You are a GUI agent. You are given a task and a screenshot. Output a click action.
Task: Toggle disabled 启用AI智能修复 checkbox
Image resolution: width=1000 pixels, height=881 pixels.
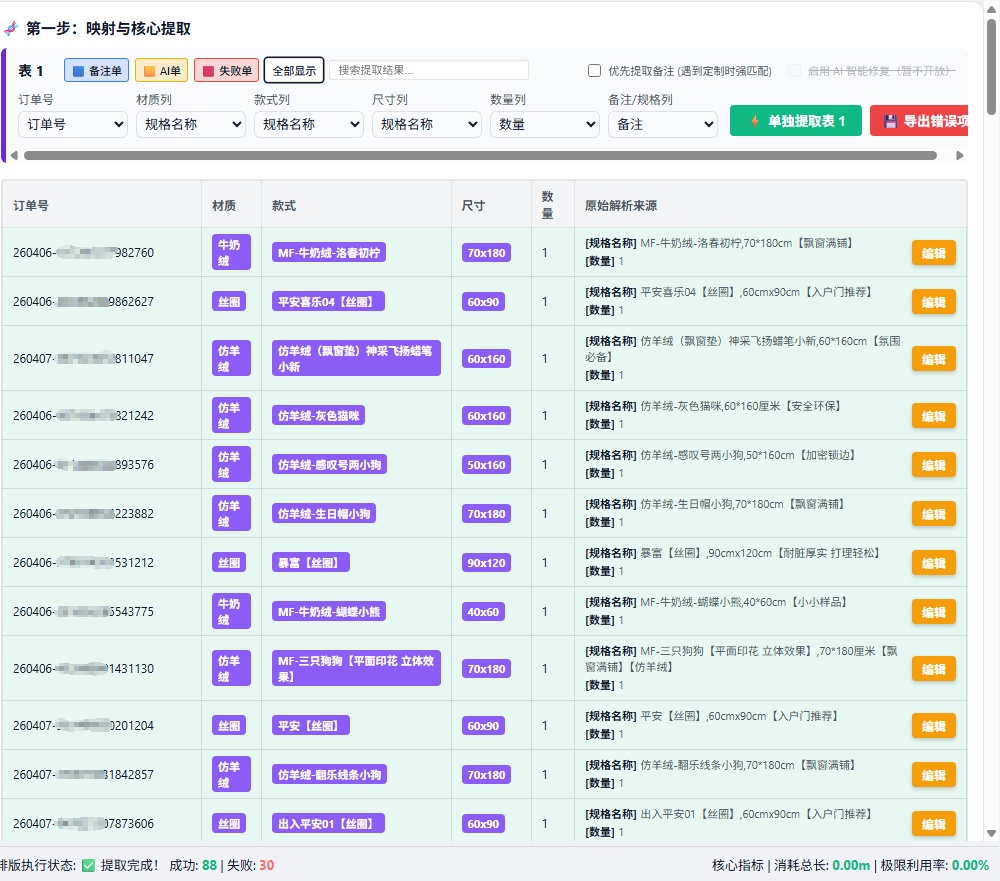coord(794,70)
